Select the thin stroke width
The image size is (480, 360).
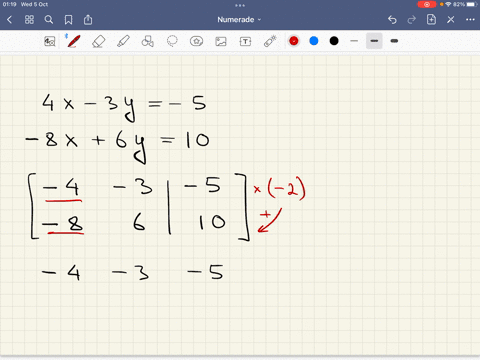coord(354,41)
